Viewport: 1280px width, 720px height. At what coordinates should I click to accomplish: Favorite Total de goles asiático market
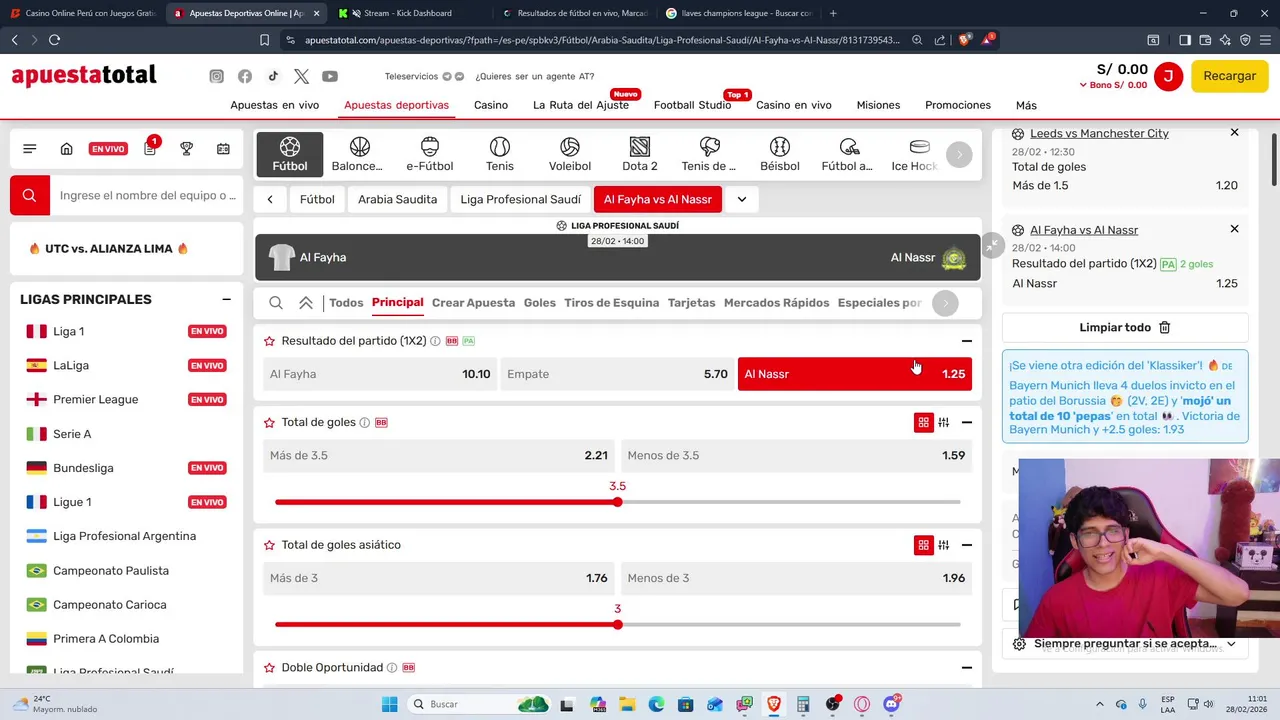tap(269, 545)
